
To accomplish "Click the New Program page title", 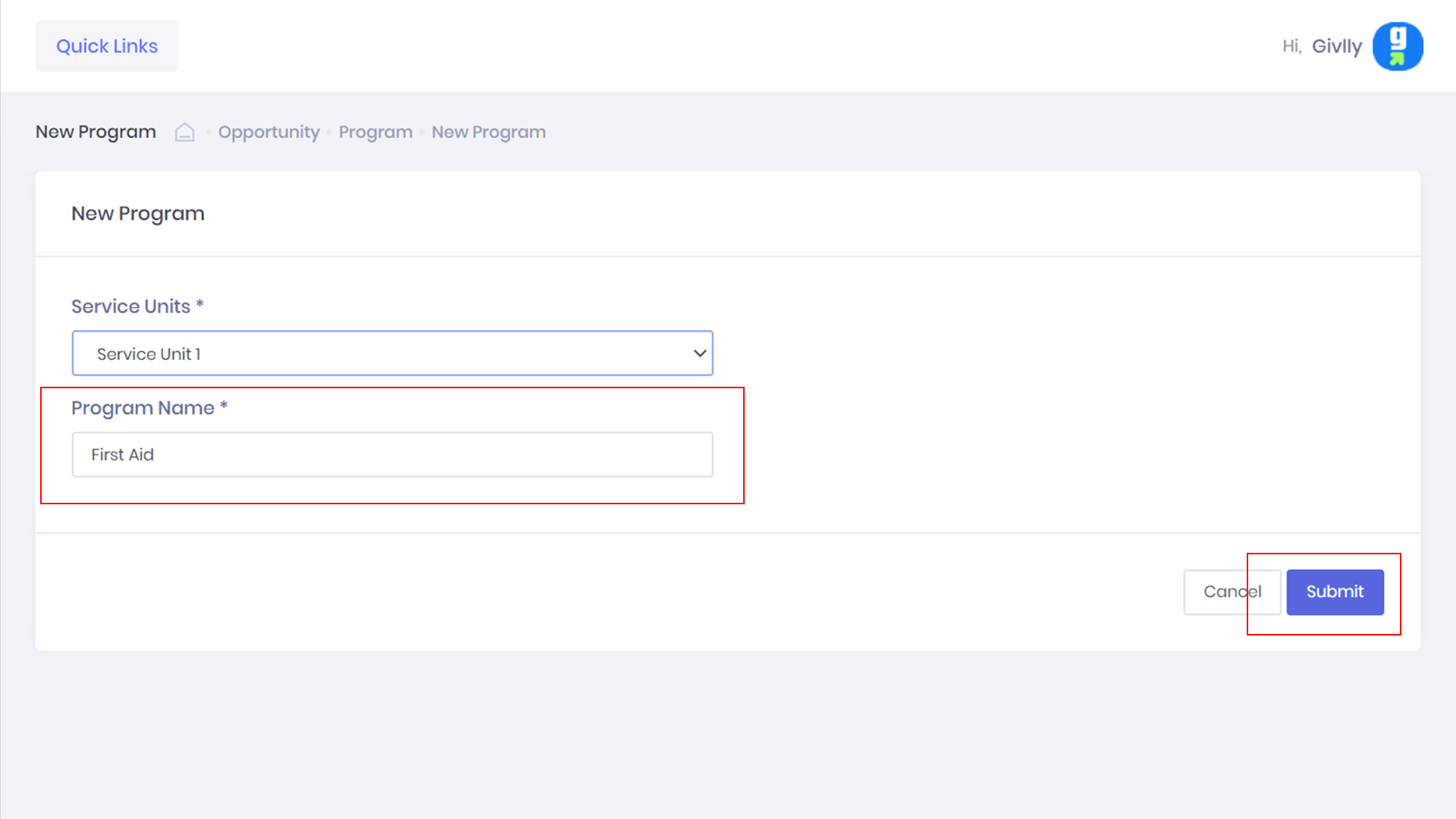I will click(x=96, y=132).
